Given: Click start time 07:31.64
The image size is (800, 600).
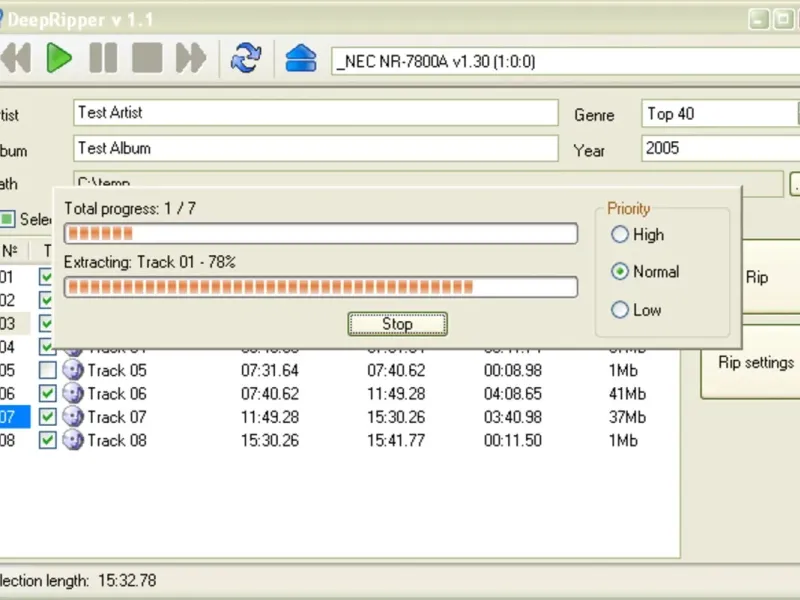Looking at the screenshot, I should click(x=269, y=370).
